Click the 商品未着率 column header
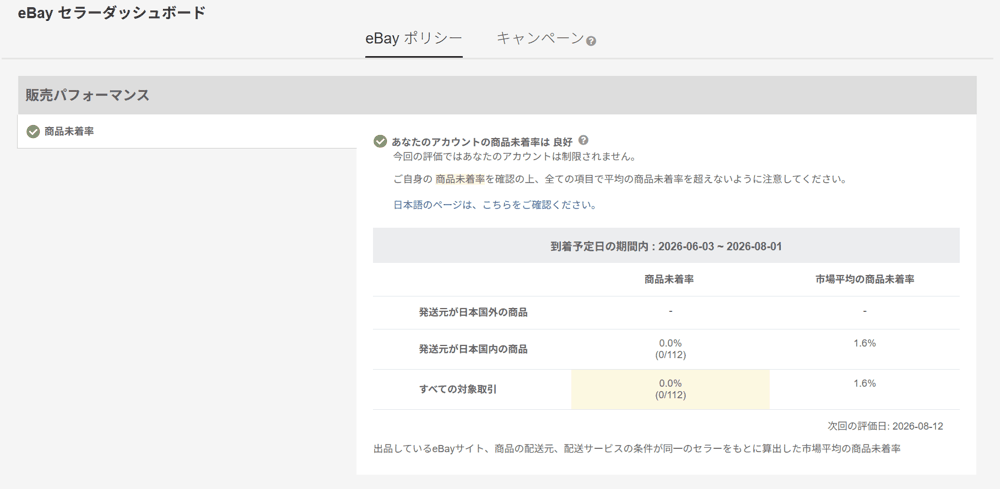Screen dimensions: 1000x489 669,279
